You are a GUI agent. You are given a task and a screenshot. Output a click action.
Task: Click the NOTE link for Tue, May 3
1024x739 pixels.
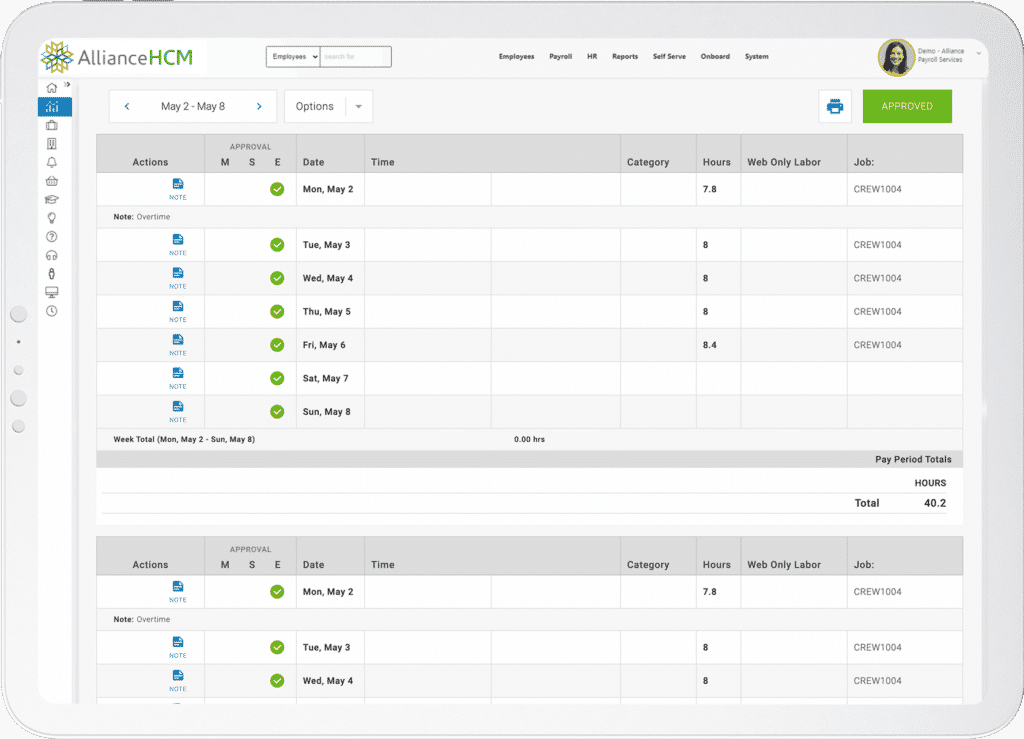(178, 247)
